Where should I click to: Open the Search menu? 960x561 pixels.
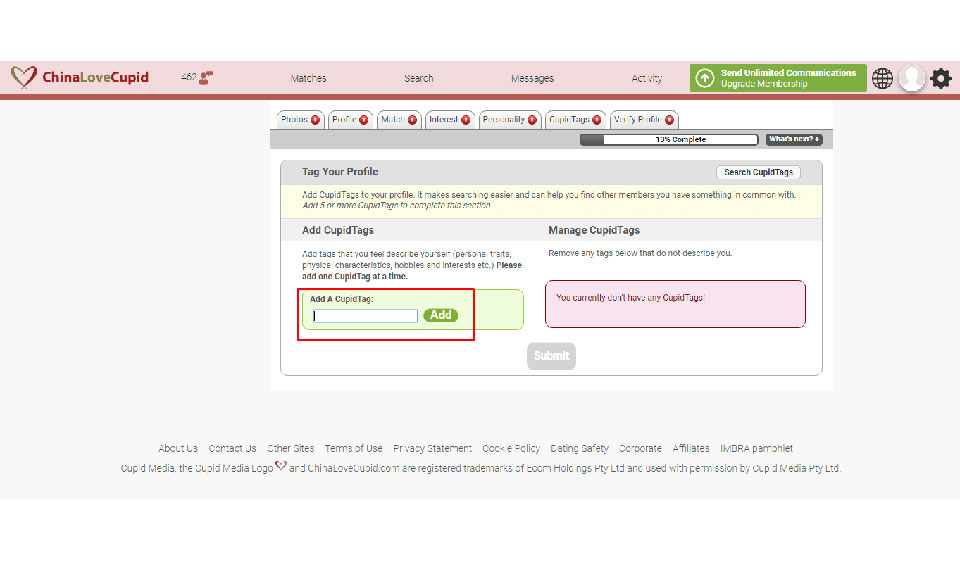click(419, 78)
